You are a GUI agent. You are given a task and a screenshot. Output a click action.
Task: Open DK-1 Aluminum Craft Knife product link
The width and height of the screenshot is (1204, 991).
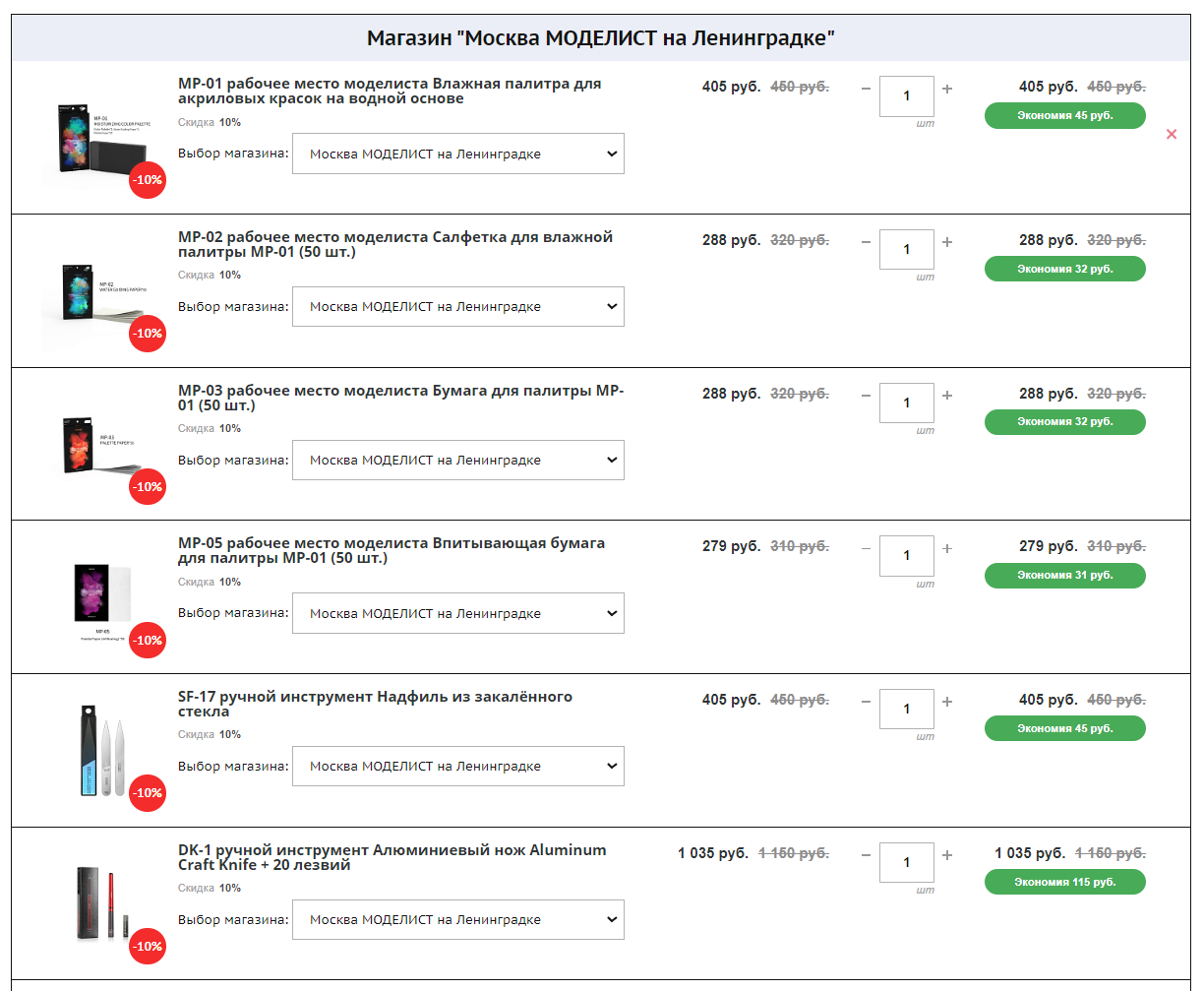[x=392, y=857]
